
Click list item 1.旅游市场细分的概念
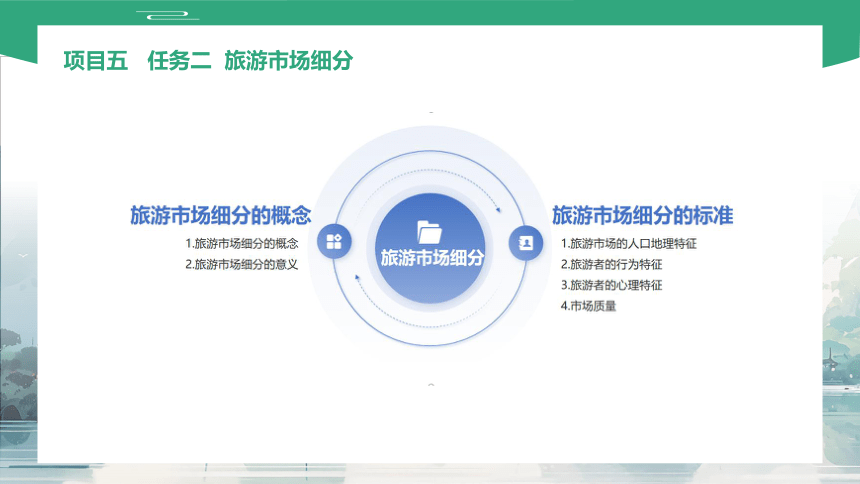tap(242, 243)
